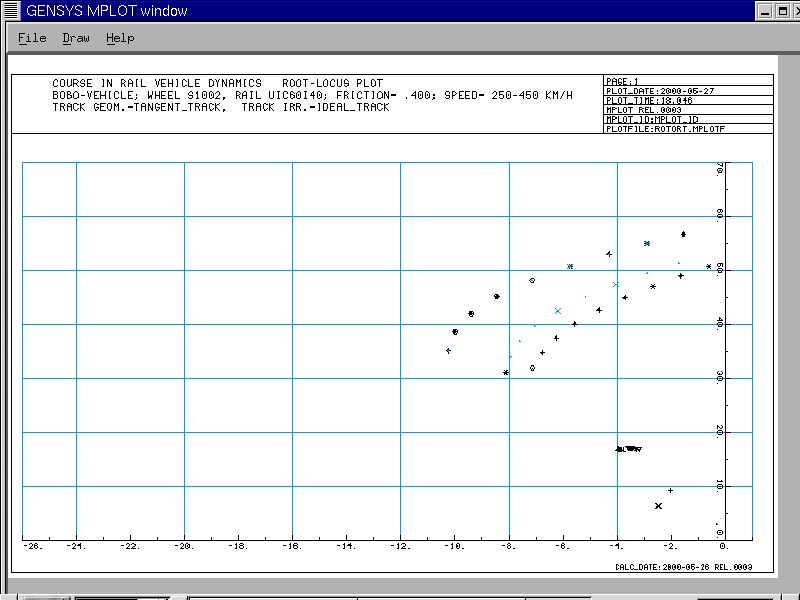Viewport: 800px width, 600px height.
Task: Open the window system menu icon
Action: 11,10
